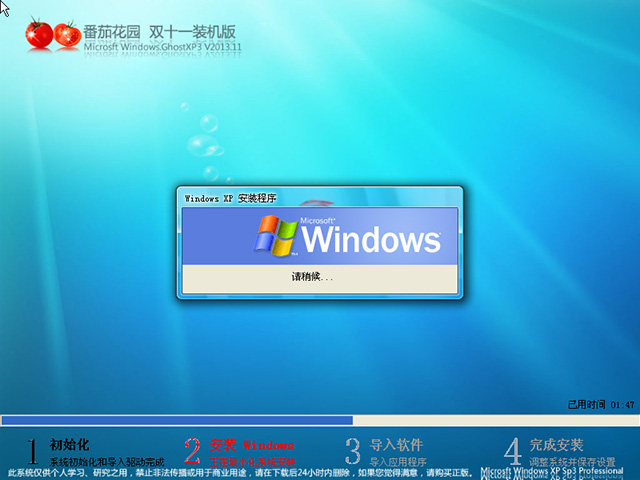Click the disclaimer text along the bottom edge
Viewport: 640px width, 480px height.
click(x=240, y=473)
